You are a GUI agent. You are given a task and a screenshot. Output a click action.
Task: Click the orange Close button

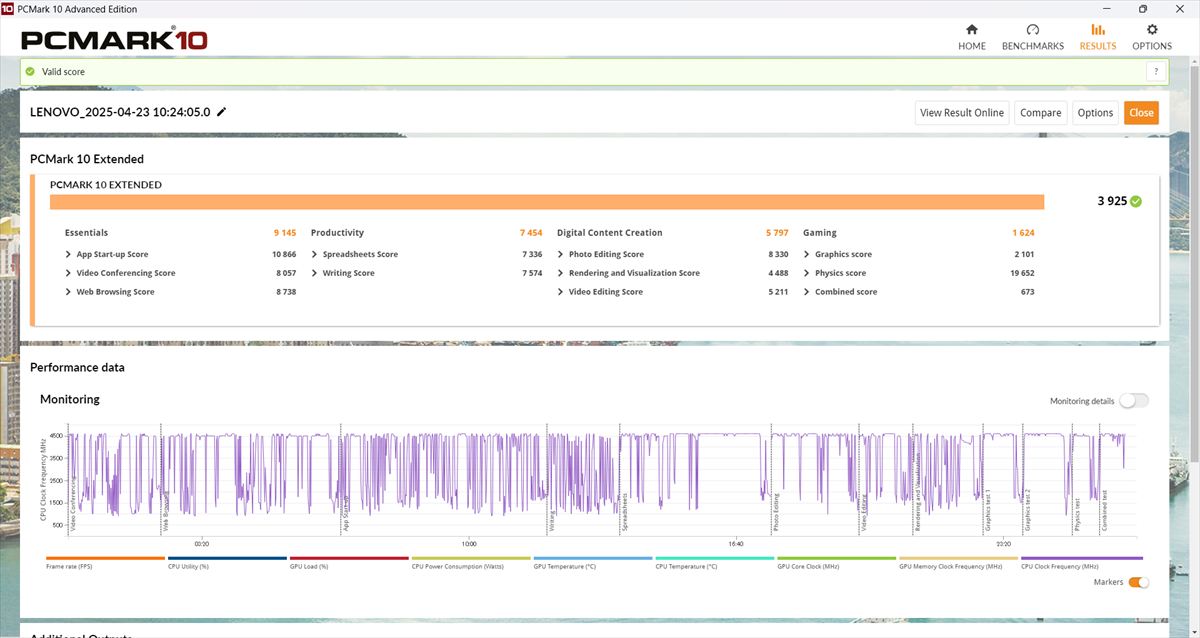[x=1142, y=113]
